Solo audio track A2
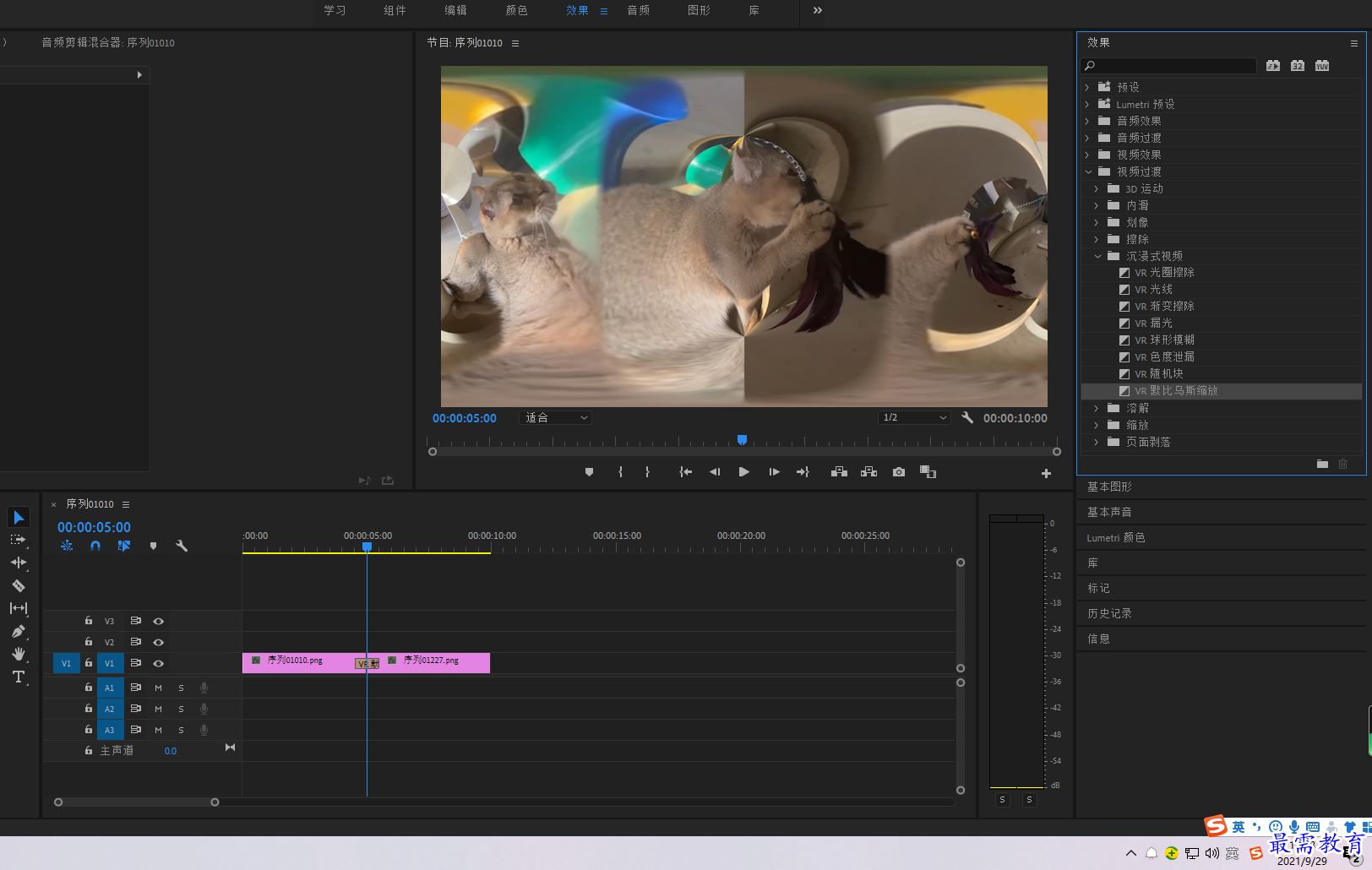 pyautogui.click(x=181, y=709)
